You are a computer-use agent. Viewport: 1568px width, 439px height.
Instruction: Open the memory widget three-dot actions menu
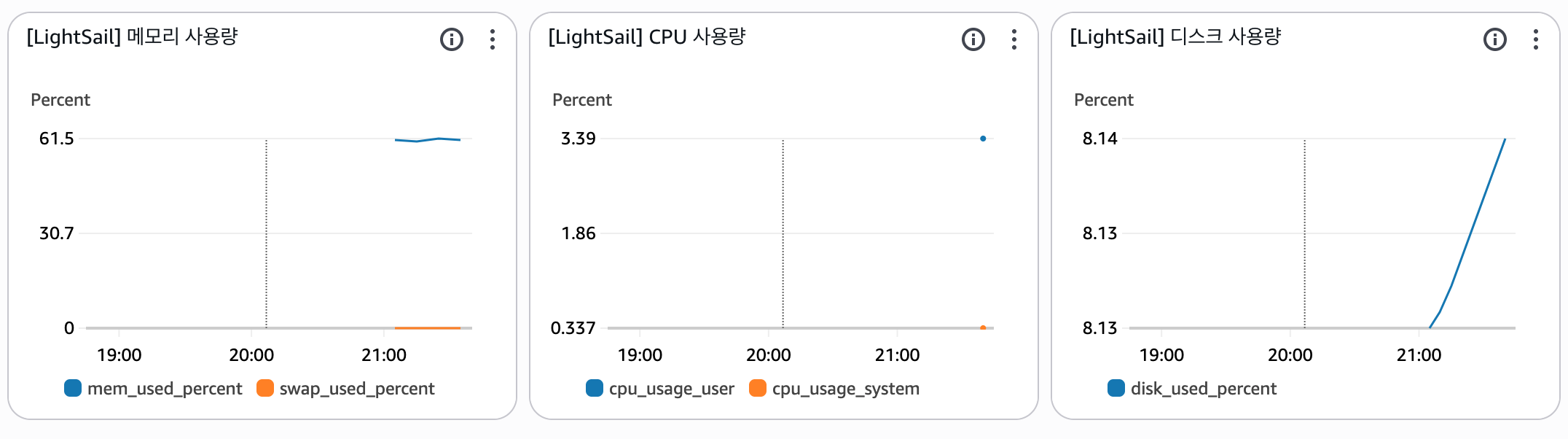[493, 39]
